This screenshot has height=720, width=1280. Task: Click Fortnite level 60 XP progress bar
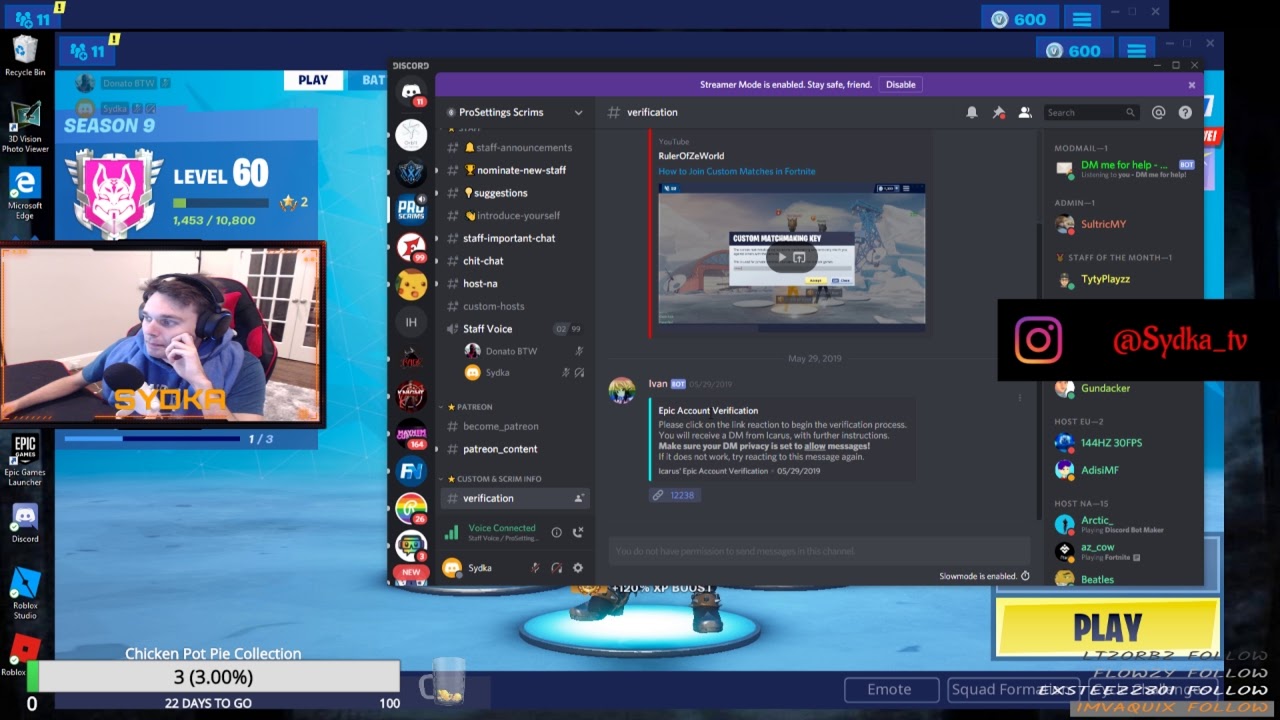pyautogui.click(x=220, y=203)
